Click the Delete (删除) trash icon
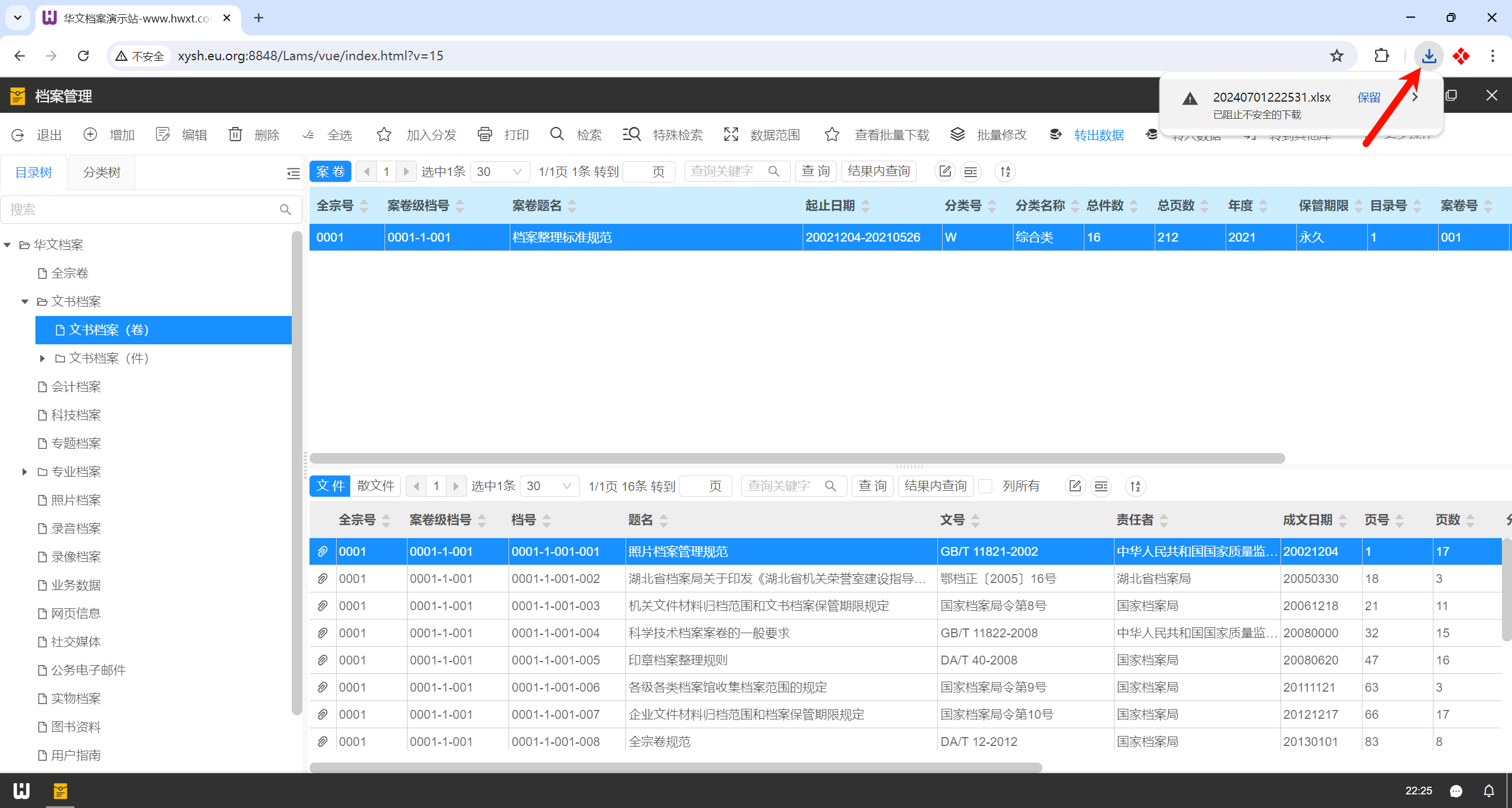Image resolution: width=1512 pixels, height=808 pixels. [x=235, y=135]
